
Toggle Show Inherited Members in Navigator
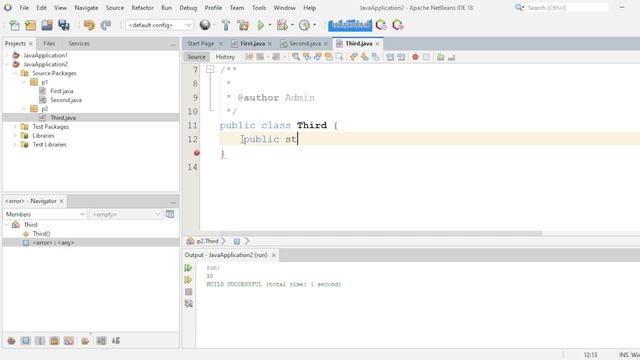pyautogui.click(x=11, y=341)
